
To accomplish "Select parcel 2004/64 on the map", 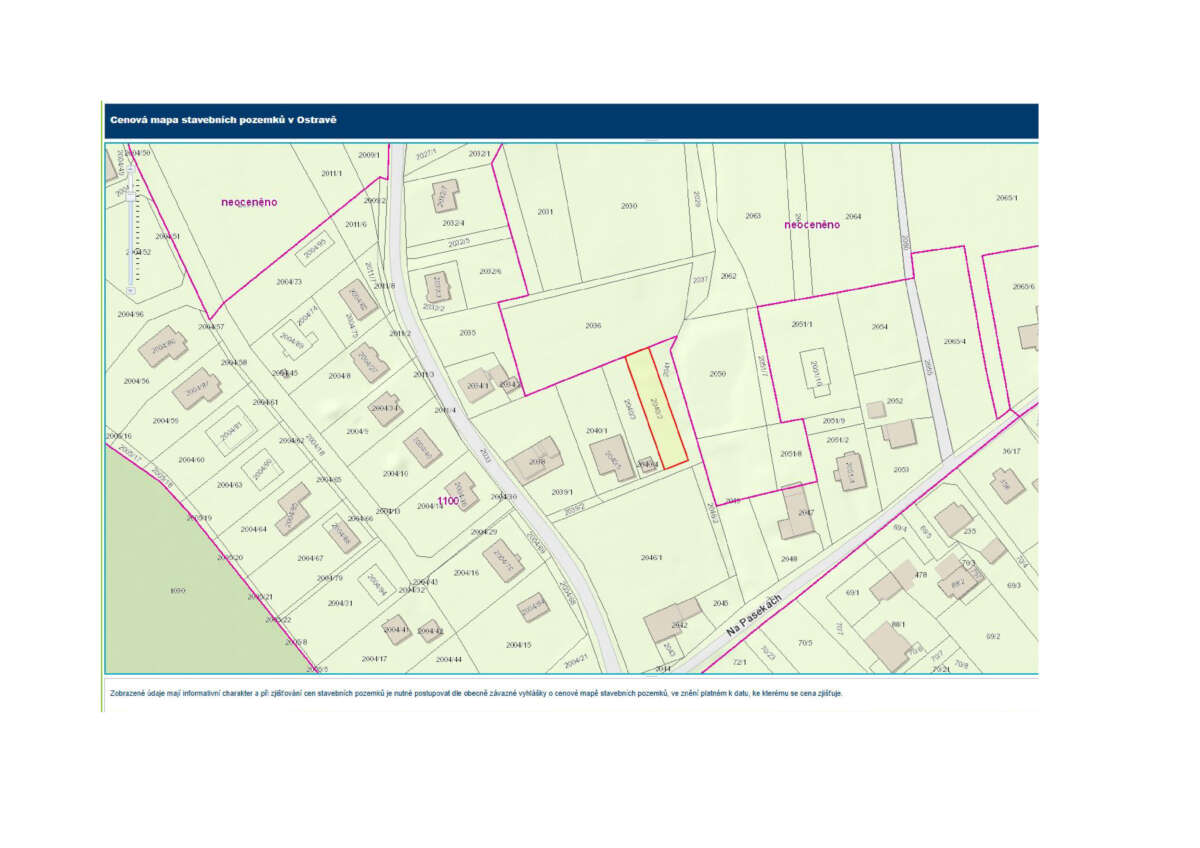I will pos(254,529).
